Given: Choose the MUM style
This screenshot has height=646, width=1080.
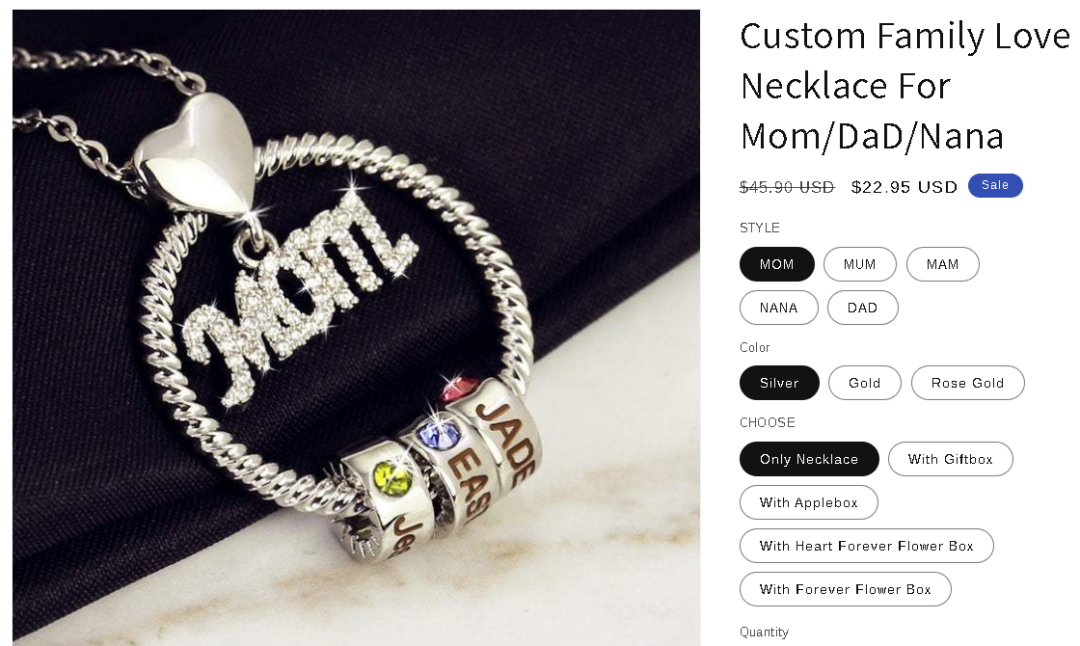Looking at the screenshot, I should (860, 264).
